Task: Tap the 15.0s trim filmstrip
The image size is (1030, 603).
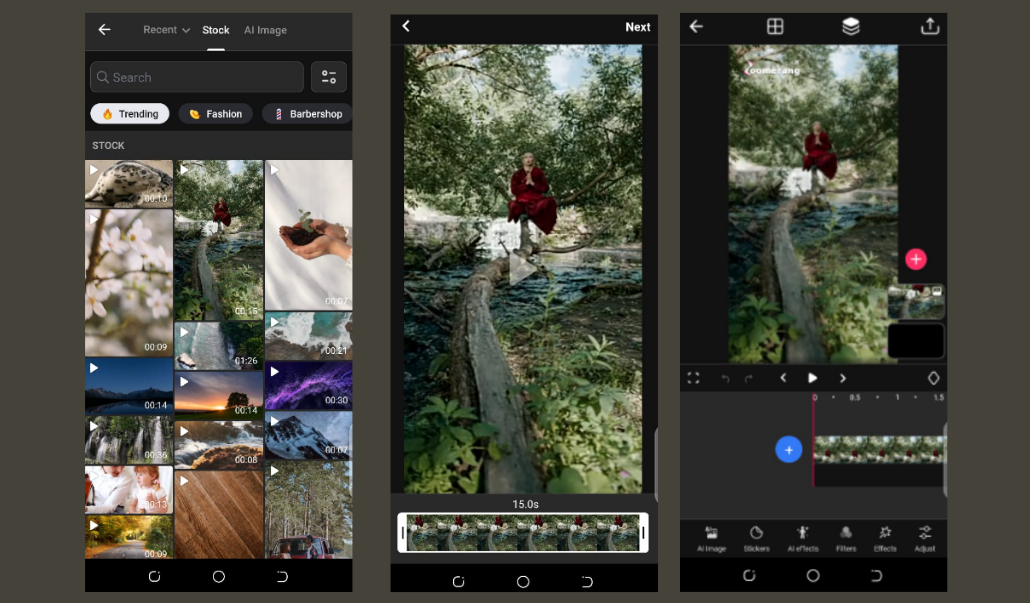Action: (x=523, y=533)
